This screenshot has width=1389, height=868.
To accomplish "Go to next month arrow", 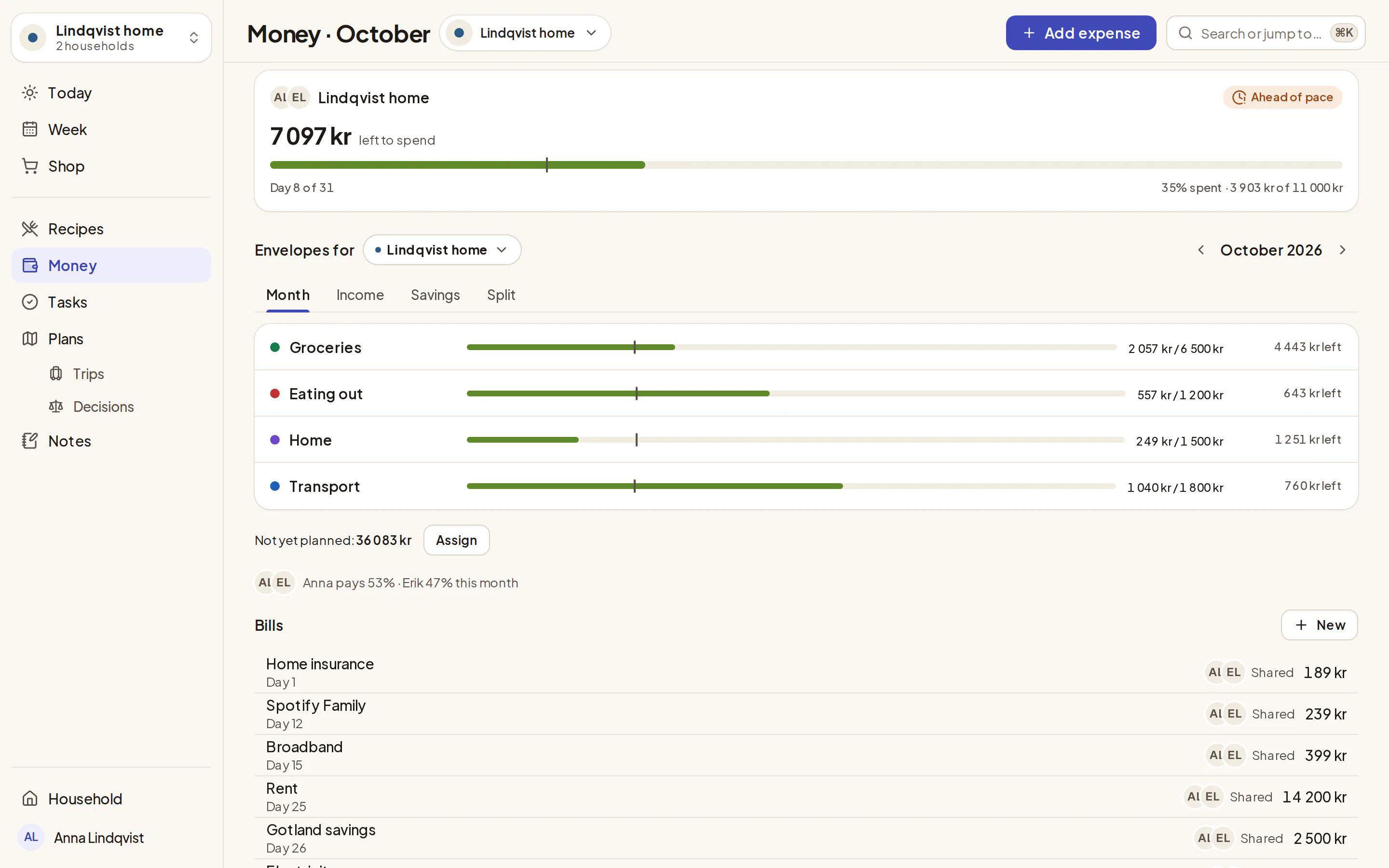I will pyautogui.click(x=1342, y=250).
